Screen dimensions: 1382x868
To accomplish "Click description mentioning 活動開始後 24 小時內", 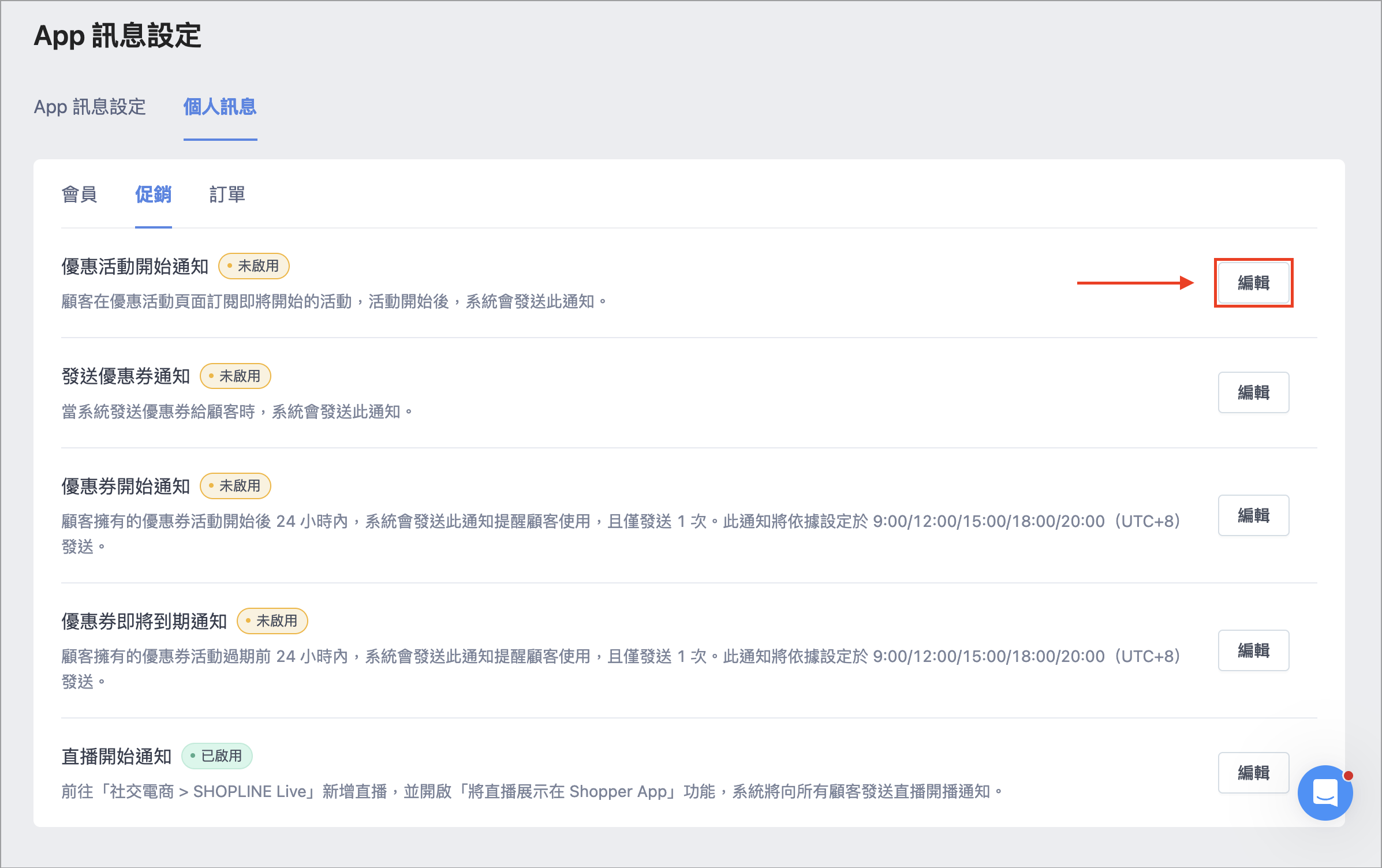I will (x=621, y=533).
